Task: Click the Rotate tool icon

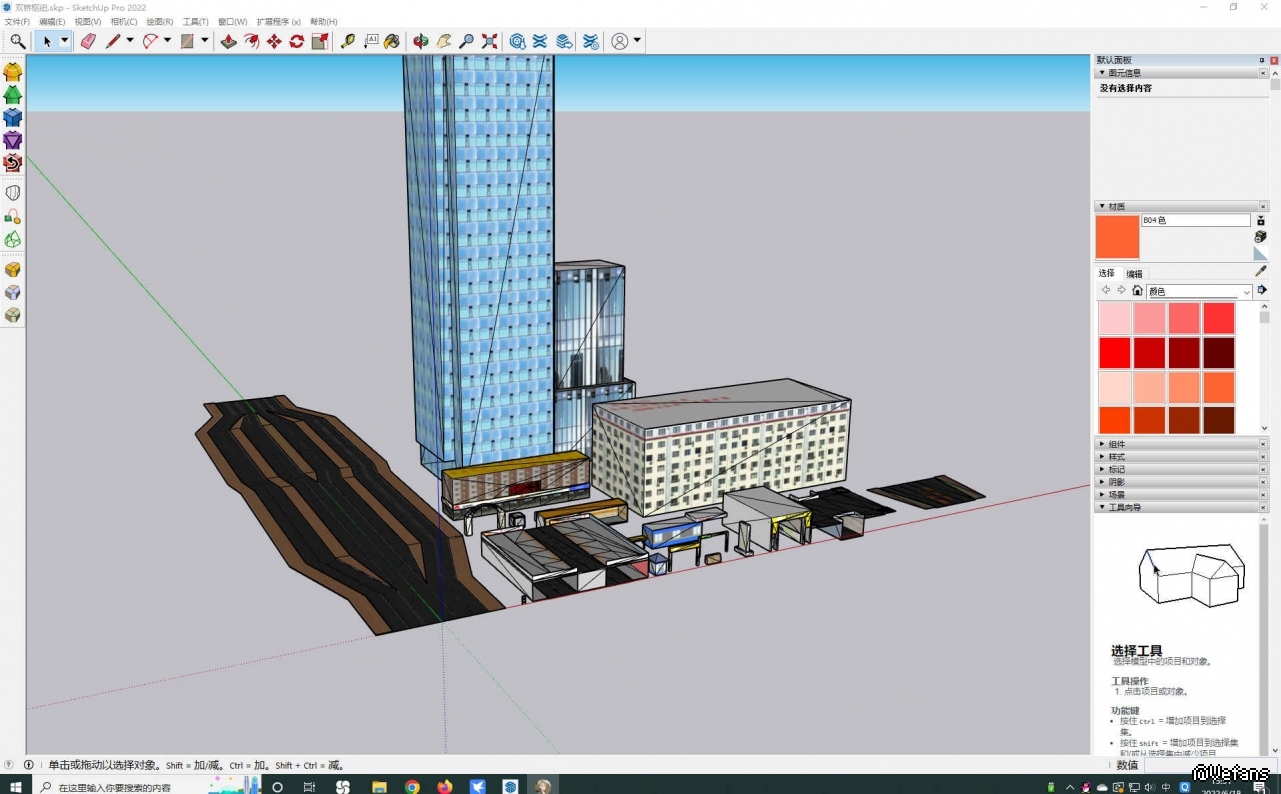Action: pos(297,41)
